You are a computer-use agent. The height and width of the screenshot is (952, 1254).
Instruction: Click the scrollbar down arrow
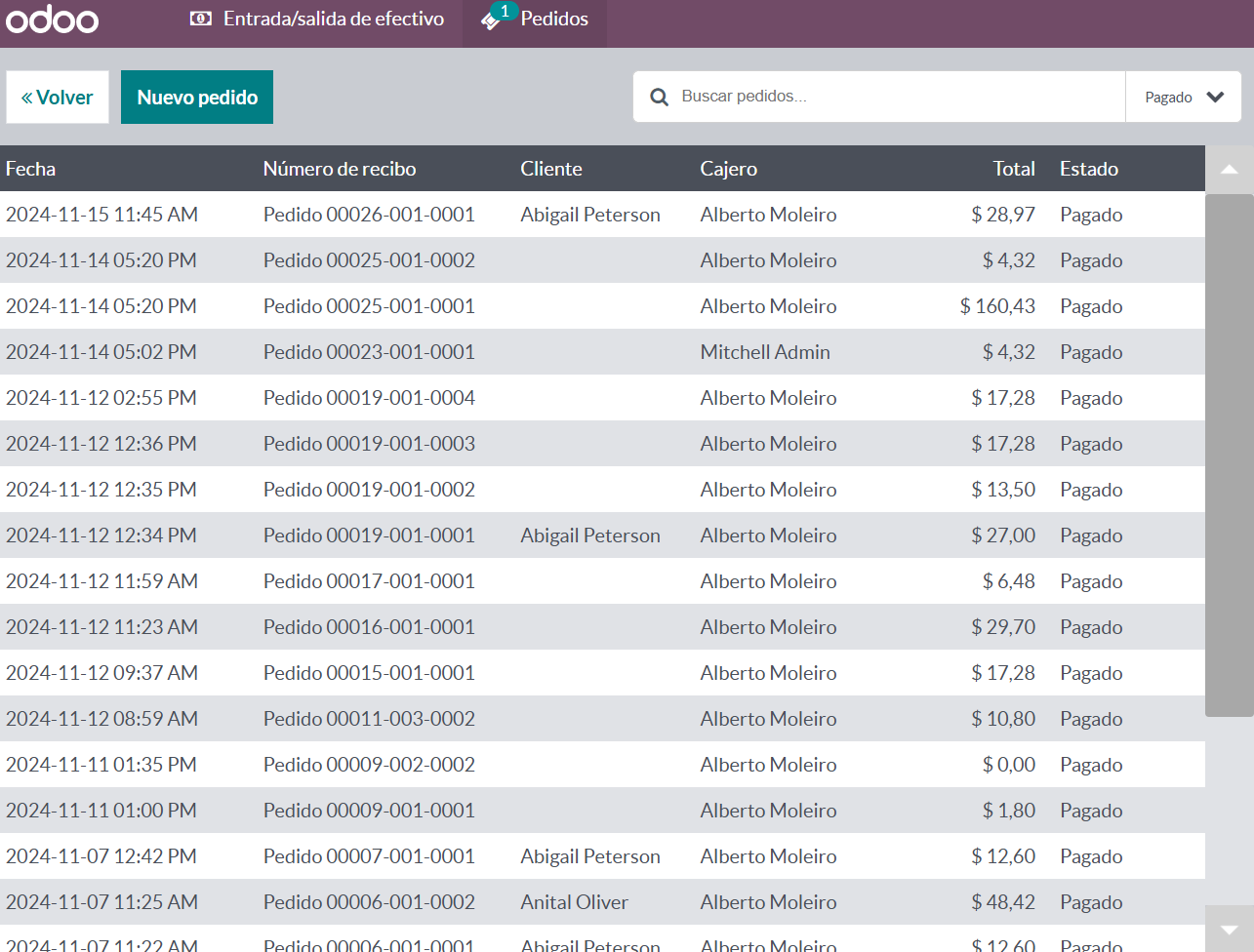point(1230,929)
